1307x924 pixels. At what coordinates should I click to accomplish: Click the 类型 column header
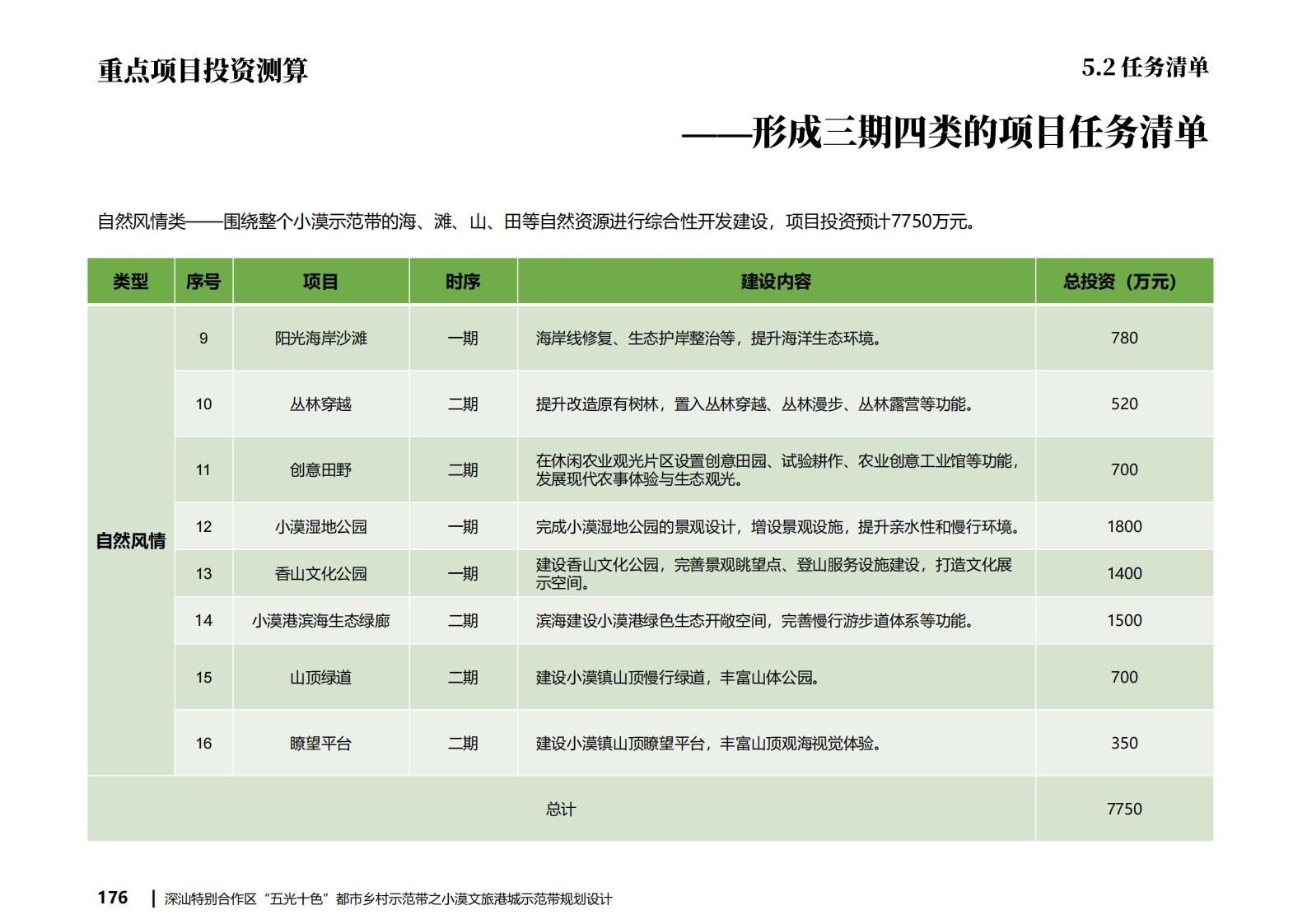(131, 282)
